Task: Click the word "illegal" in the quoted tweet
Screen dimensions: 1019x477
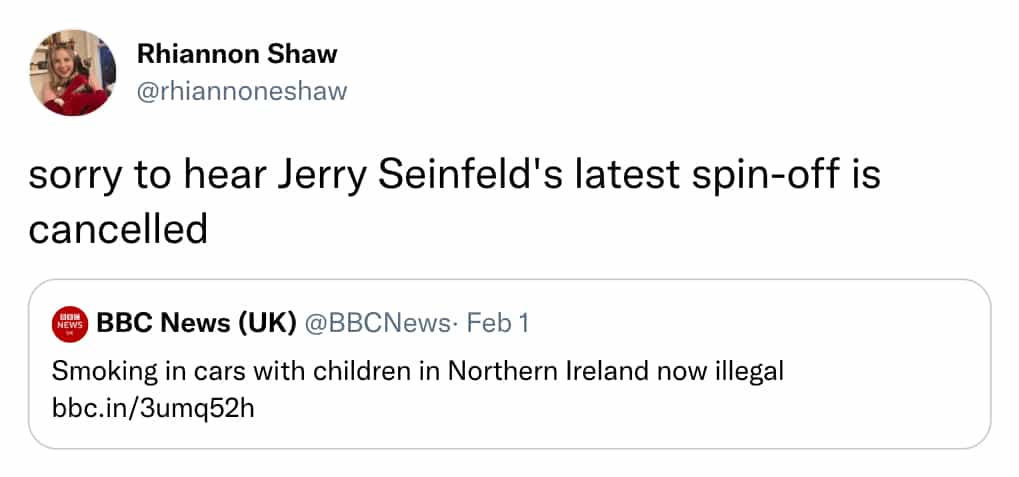Action: [x=748, y=371]
